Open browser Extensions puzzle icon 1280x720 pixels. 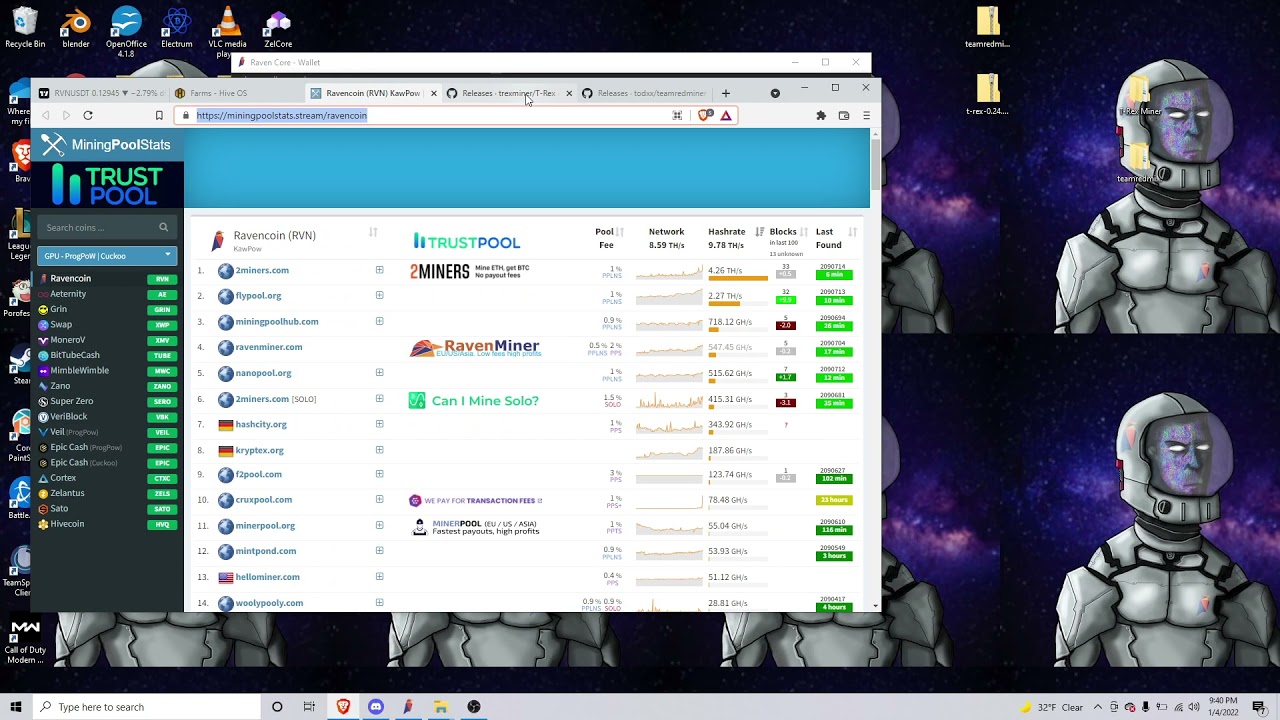point(821,116)
